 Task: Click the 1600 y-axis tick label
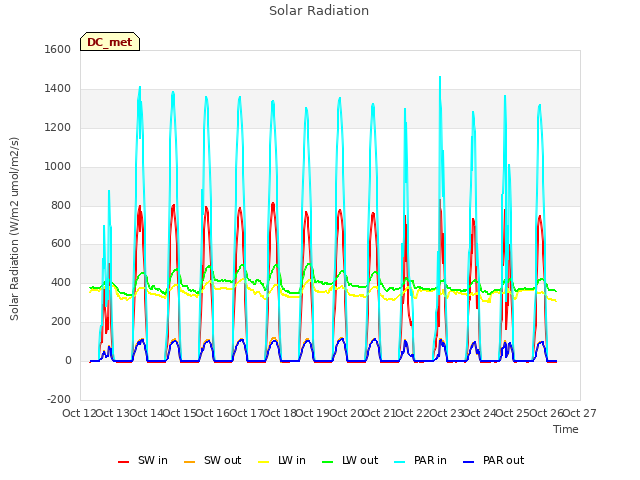[x=58, y=49]
